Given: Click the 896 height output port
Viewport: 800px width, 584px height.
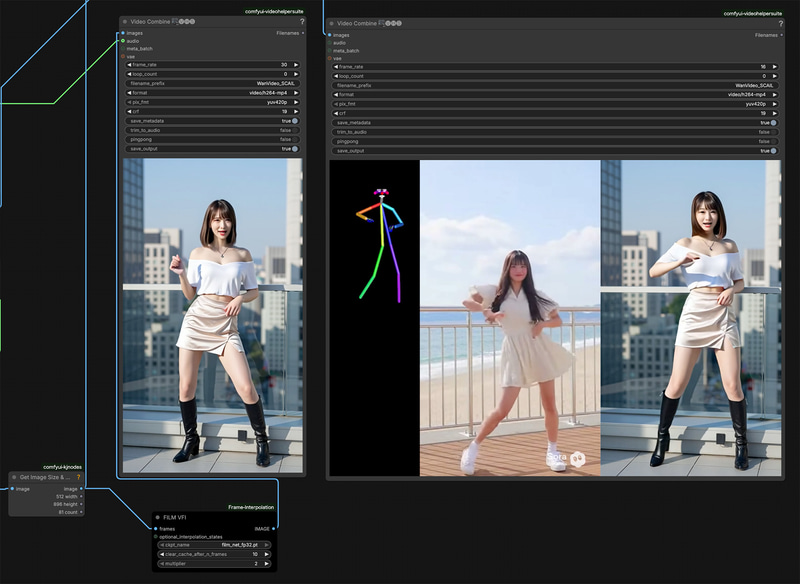Looking at the screenshot, I should tap(82, 504).
